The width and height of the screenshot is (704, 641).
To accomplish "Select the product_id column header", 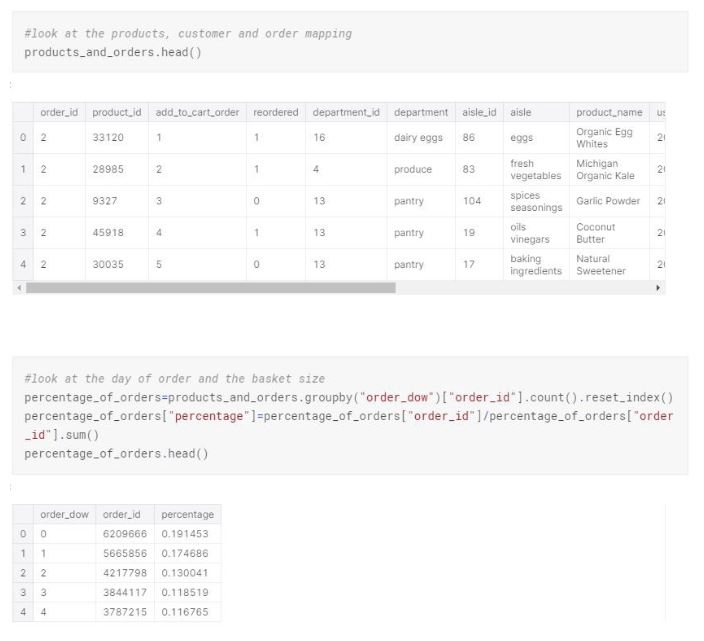I will [x=117, y=112].
